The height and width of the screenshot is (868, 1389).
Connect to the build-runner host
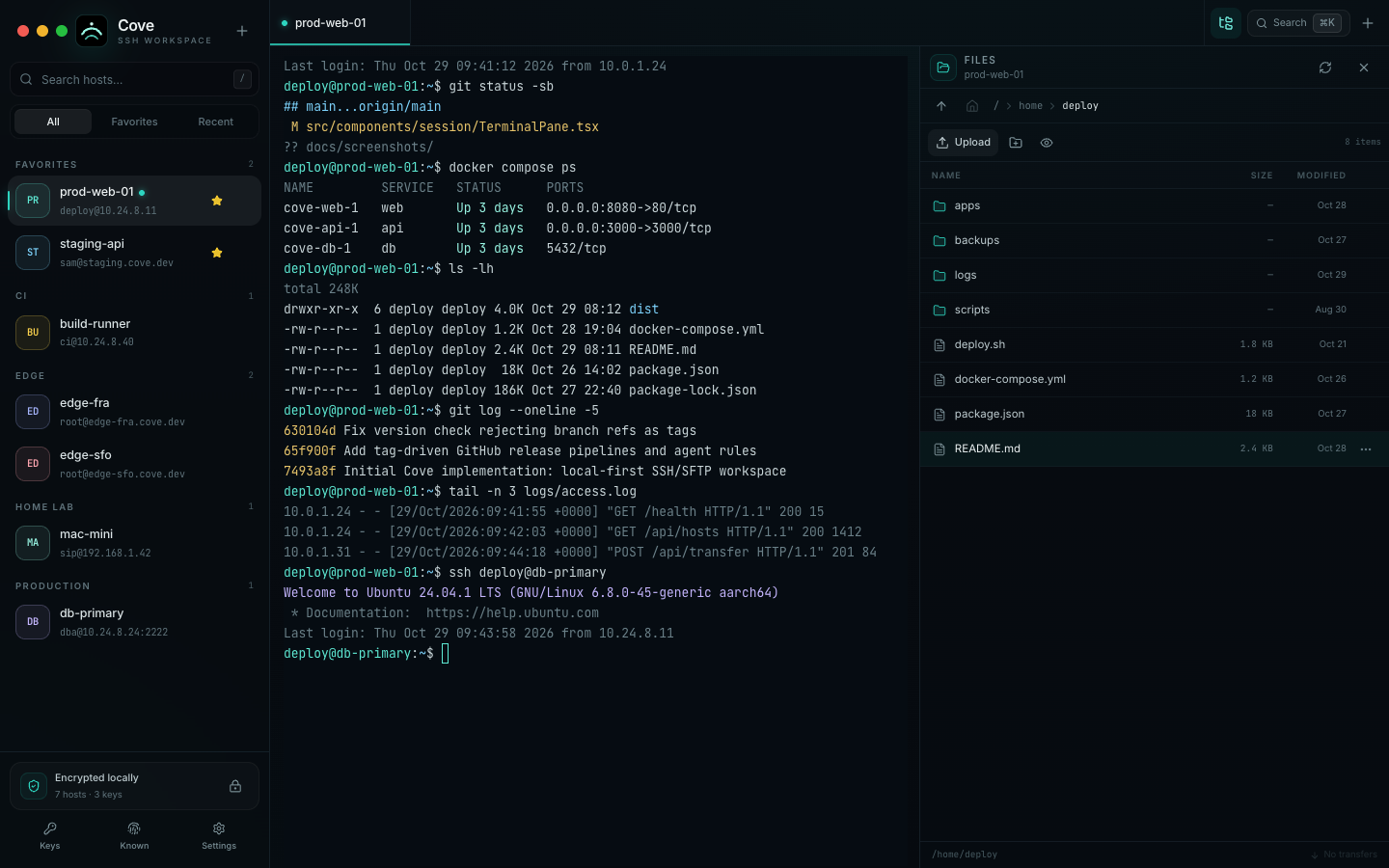[x=134, y=333]
